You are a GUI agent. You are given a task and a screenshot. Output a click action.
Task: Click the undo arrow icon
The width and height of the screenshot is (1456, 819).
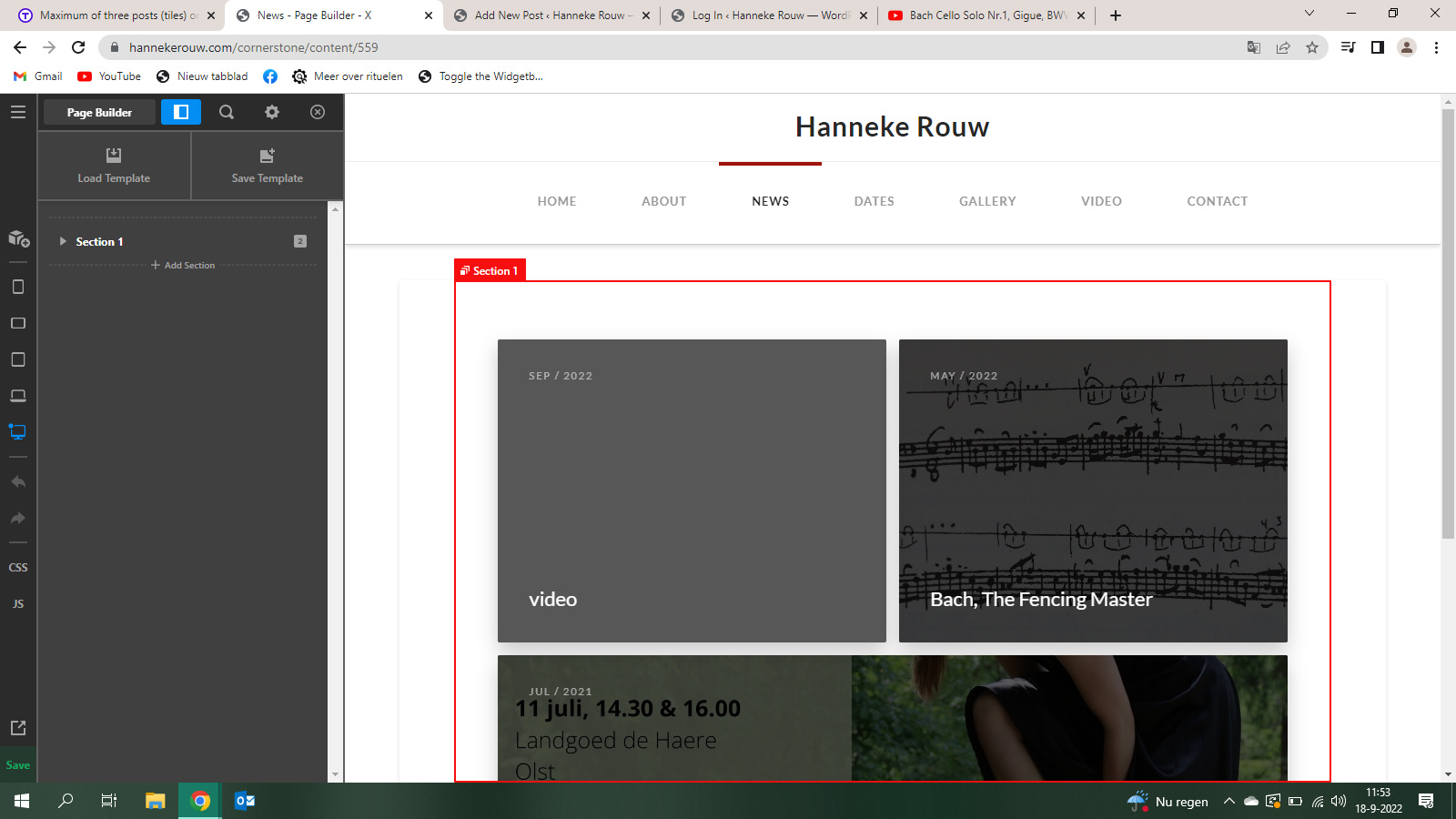[18, 482]
